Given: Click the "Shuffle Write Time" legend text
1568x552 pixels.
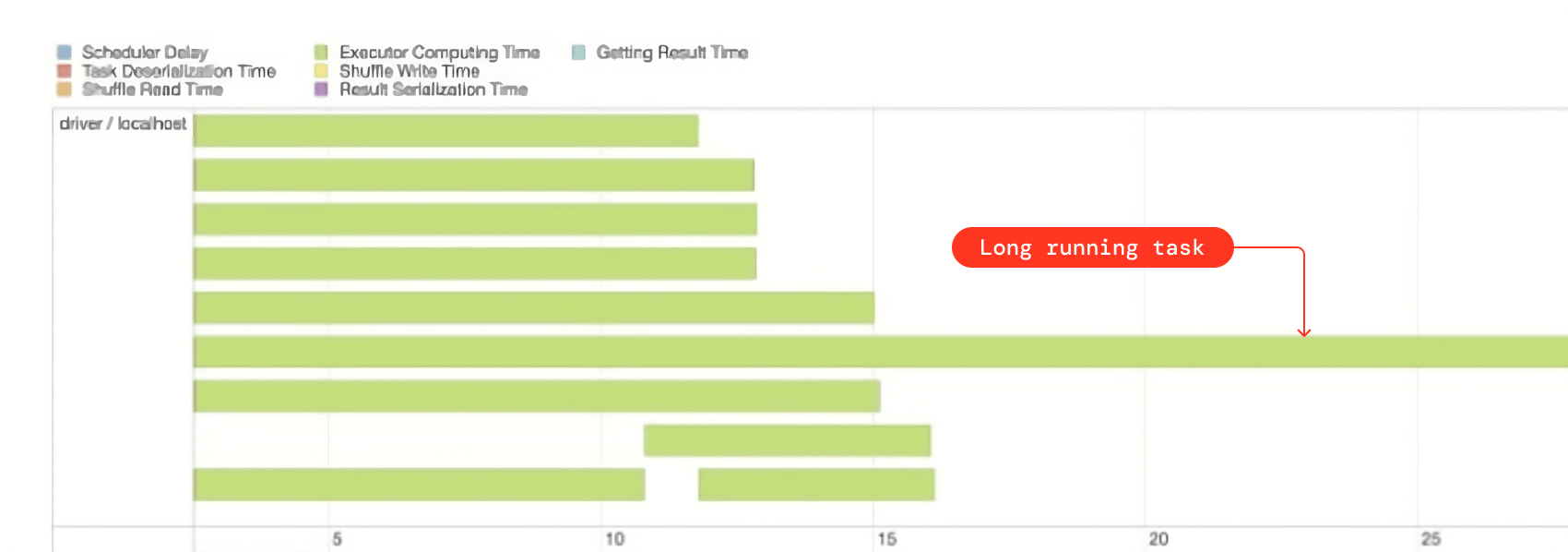Looking at the screenshot, I should click(409, 71).
